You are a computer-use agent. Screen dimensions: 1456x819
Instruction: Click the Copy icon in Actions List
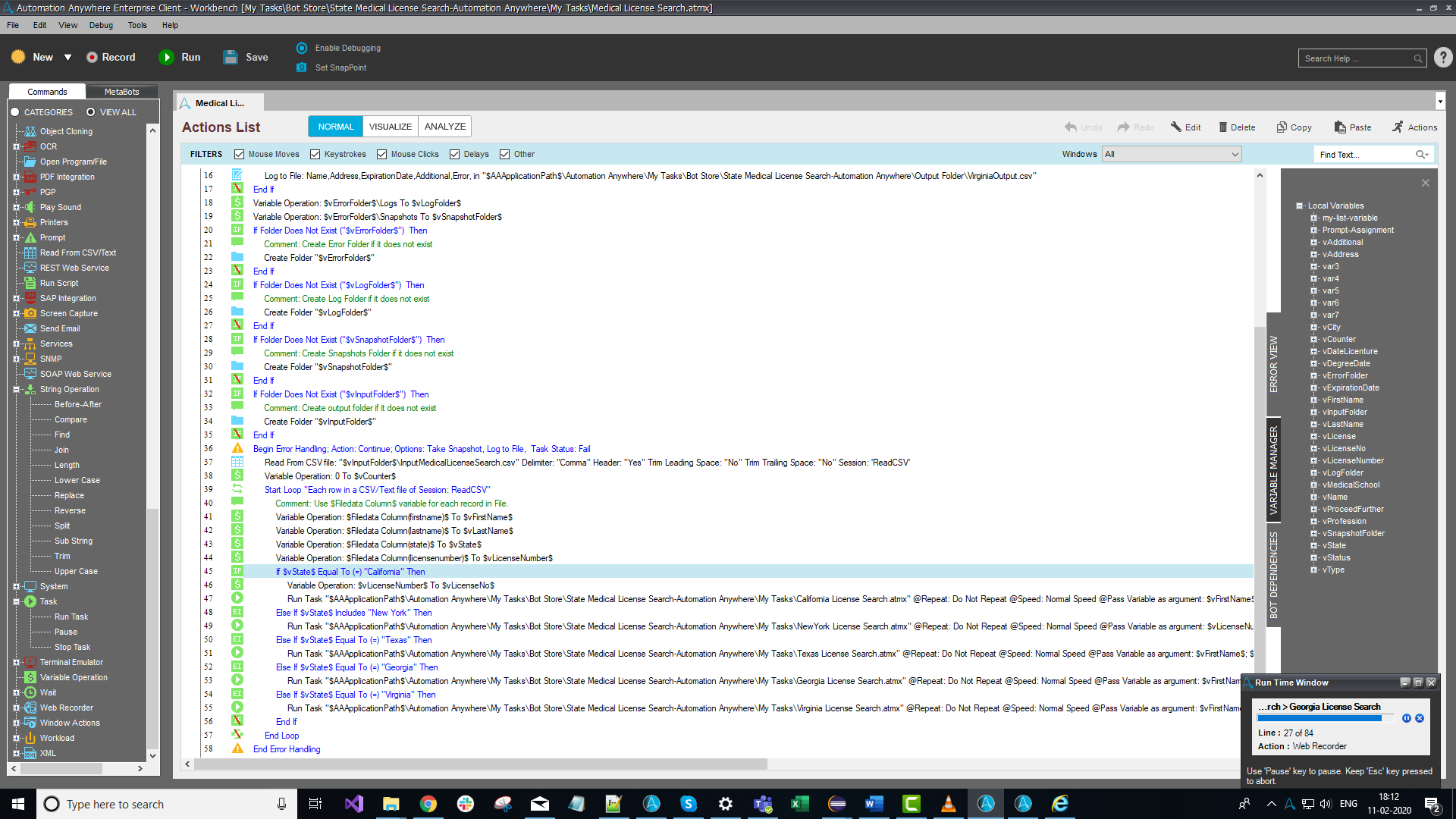click(x=1282, y=127)
